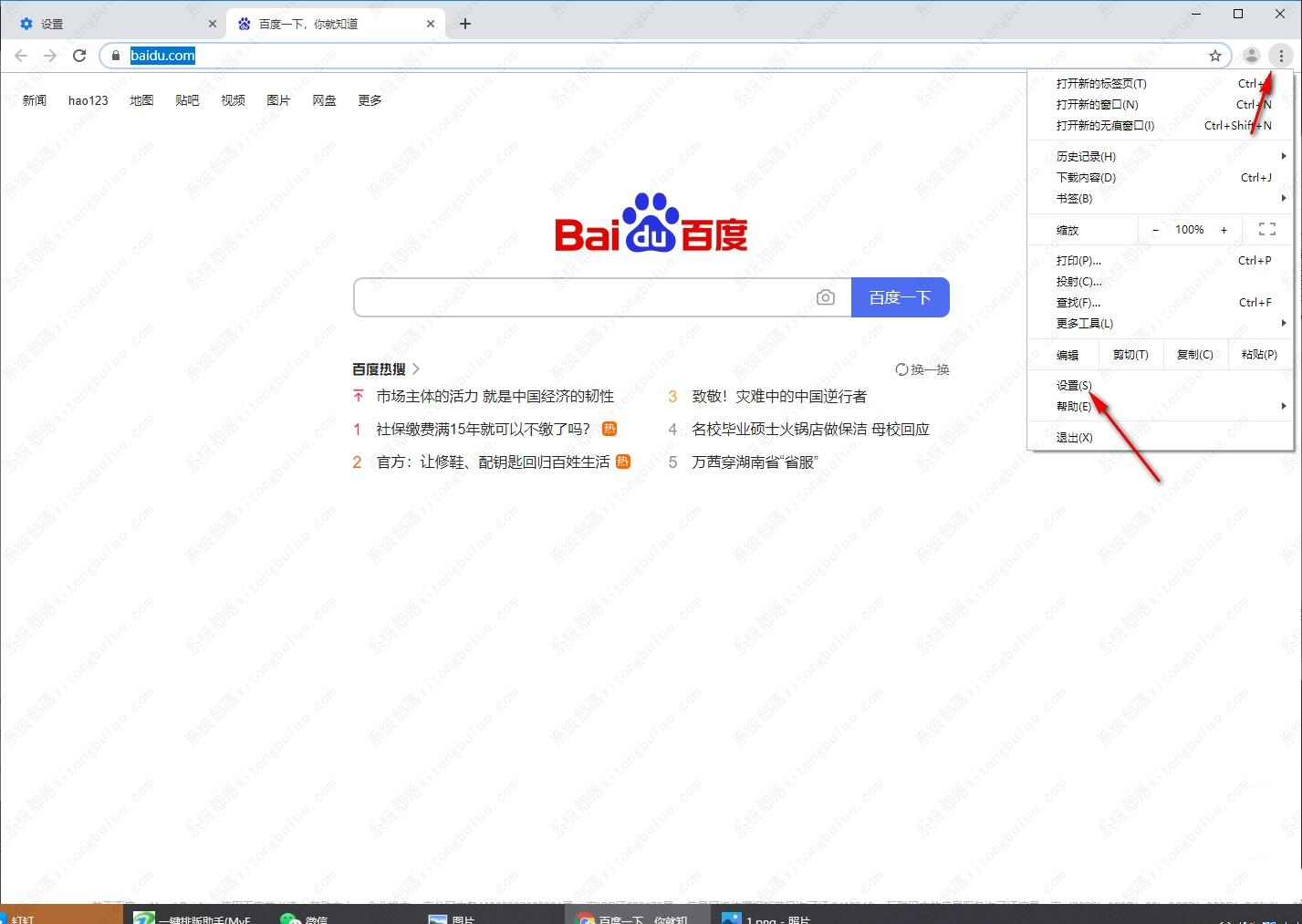Switch to the 设置 tab
1302x924 pixels.
tap(112, 24)
